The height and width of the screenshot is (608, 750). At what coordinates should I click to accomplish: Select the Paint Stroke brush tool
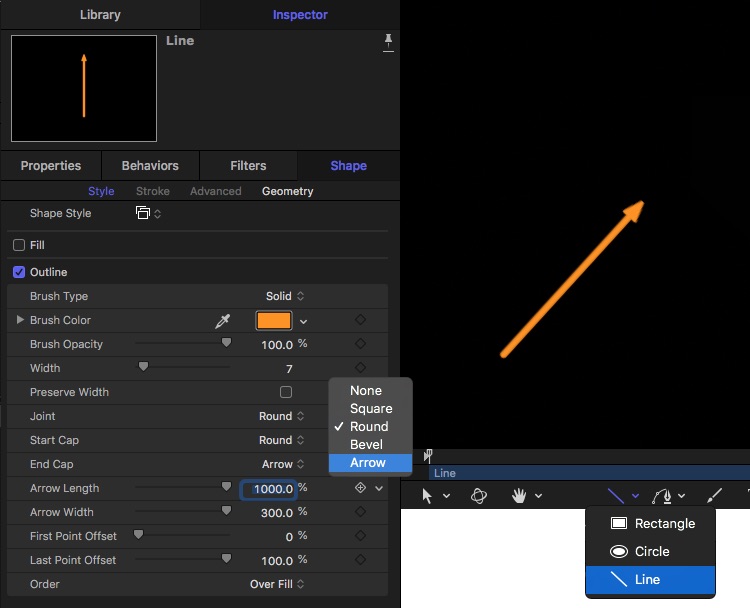(x=714, y=495)
